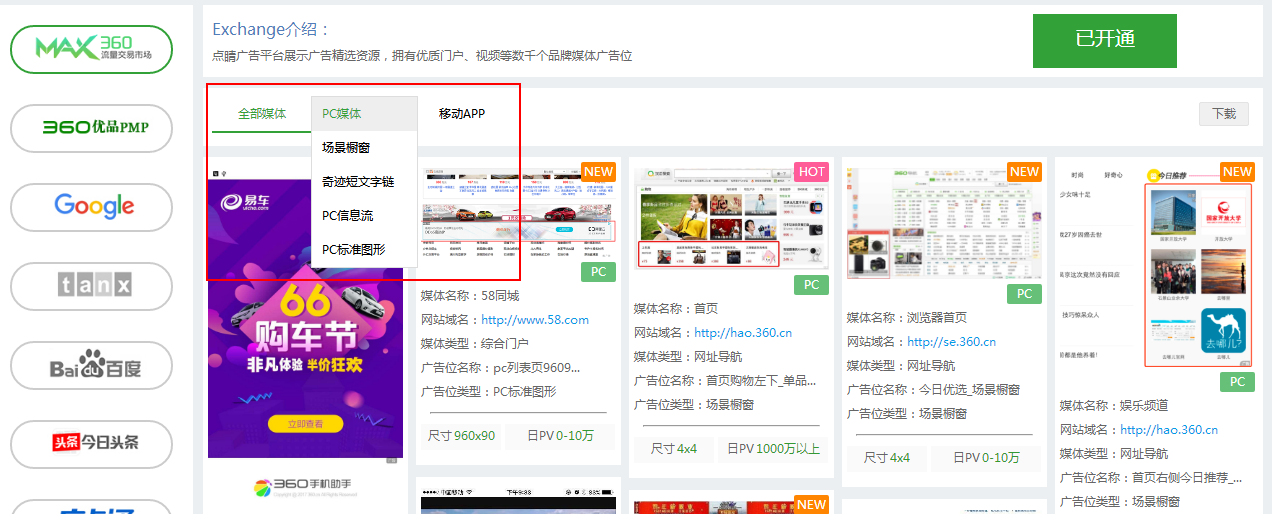Open the 360优品PMP platform

[x=92, y=127]
